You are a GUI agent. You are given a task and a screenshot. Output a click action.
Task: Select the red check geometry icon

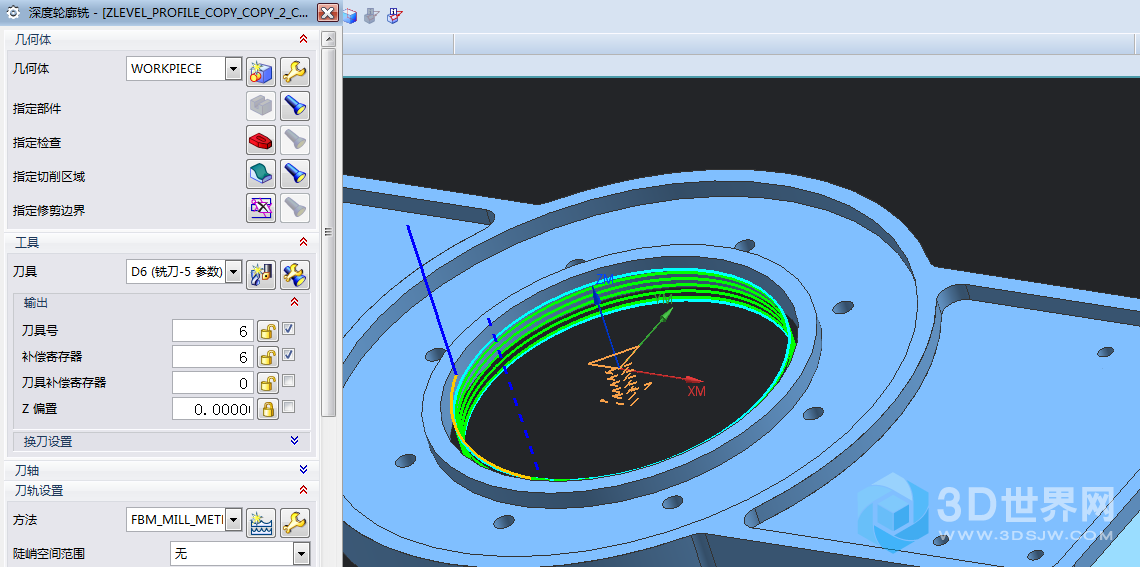[x=261, y=140]
